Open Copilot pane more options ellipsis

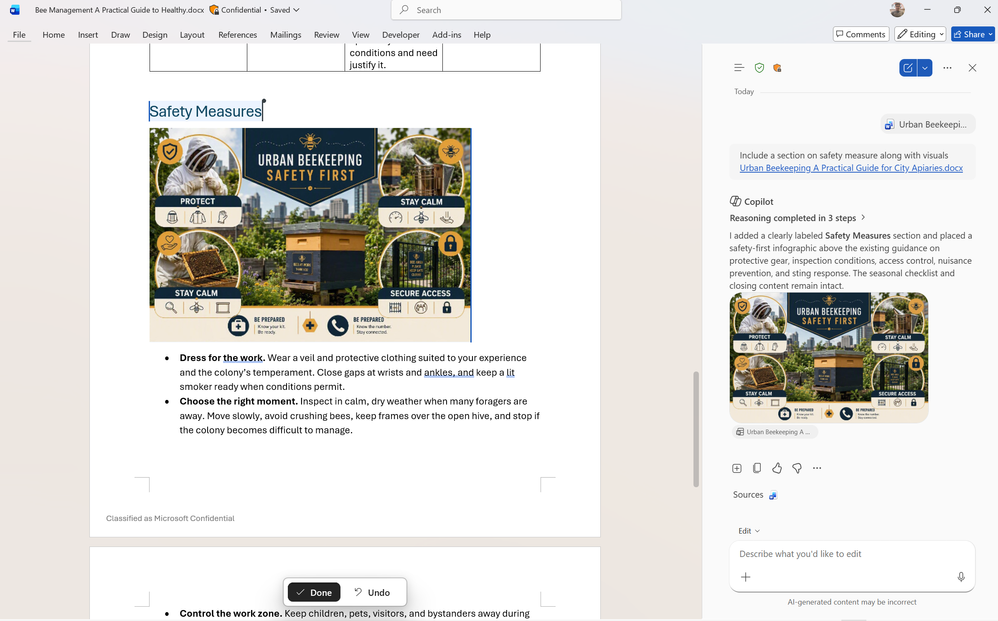tap(947, 67)
